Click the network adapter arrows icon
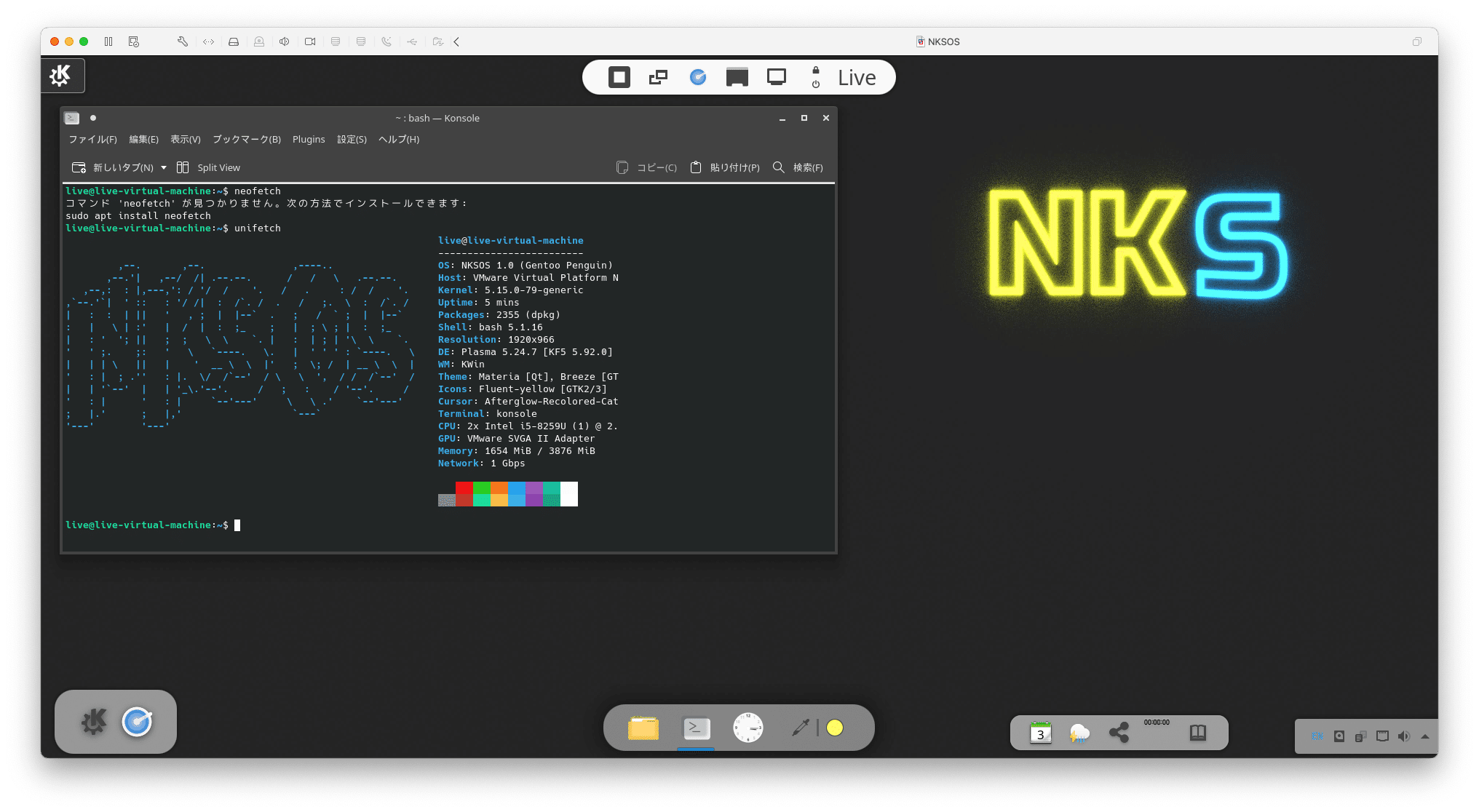 [x=208, y=41]
